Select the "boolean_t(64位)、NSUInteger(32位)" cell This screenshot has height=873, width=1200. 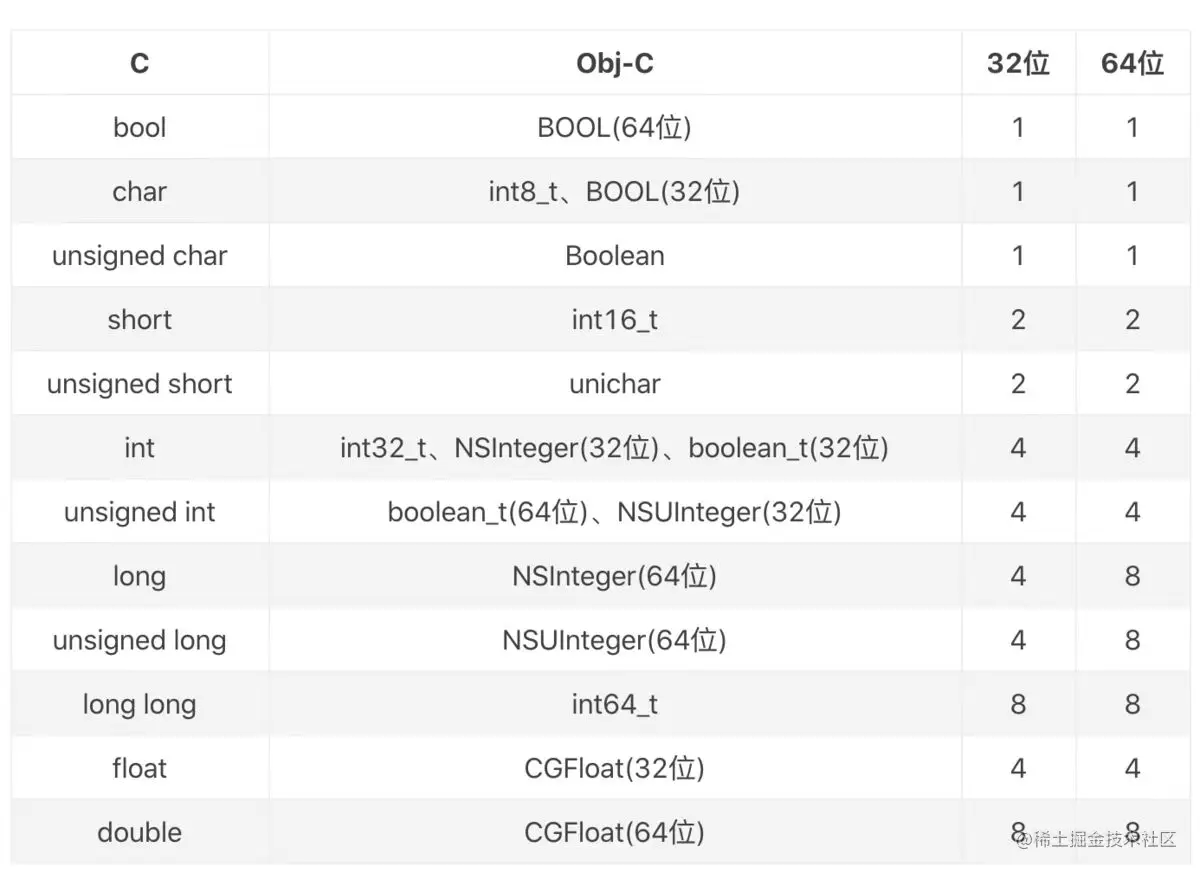tap(614, 512)
